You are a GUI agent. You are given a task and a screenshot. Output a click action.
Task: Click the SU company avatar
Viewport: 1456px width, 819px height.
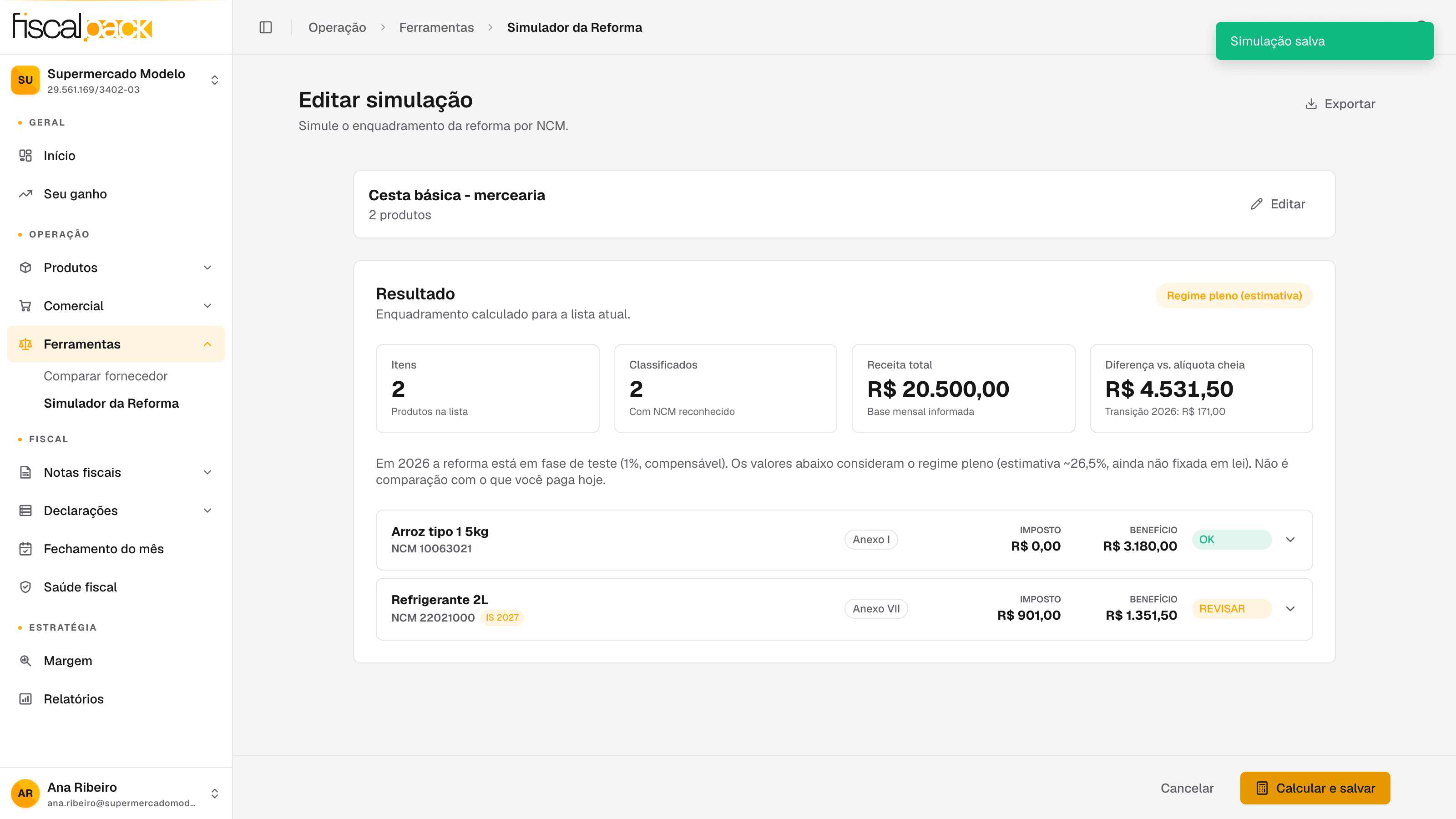25,80
